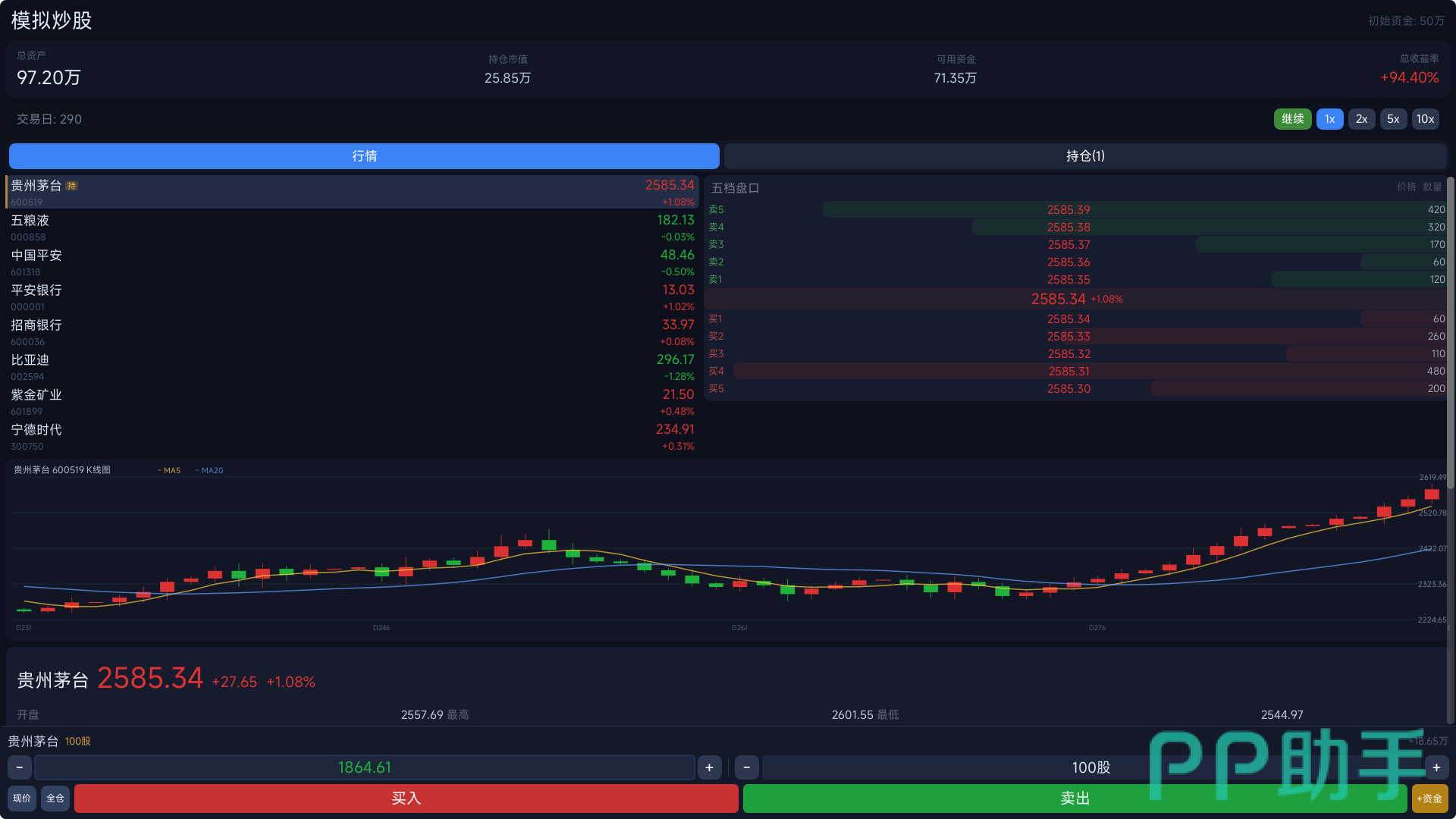
Task: Click the 可用资金 value 71.35万
Action: [955, 78]
